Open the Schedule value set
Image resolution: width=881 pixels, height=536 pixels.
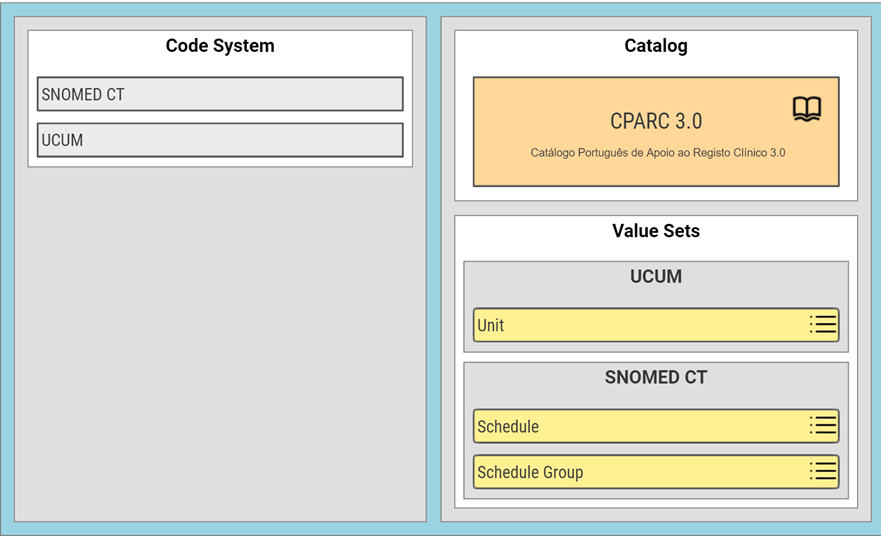(x=656, y=426)
